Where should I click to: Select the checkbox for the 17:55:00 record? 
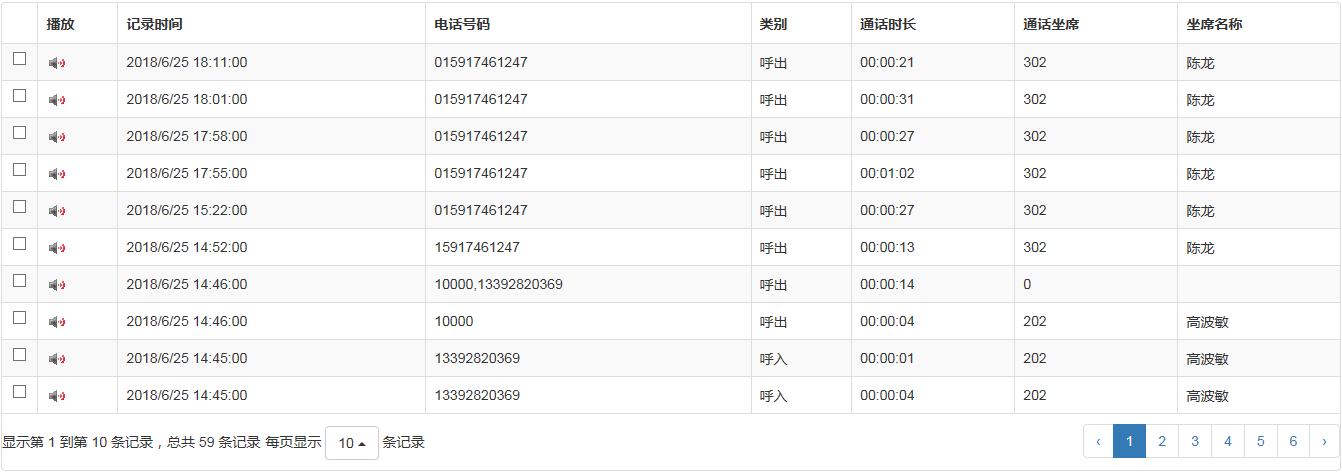pyautogui.click(x=19, y=170)
